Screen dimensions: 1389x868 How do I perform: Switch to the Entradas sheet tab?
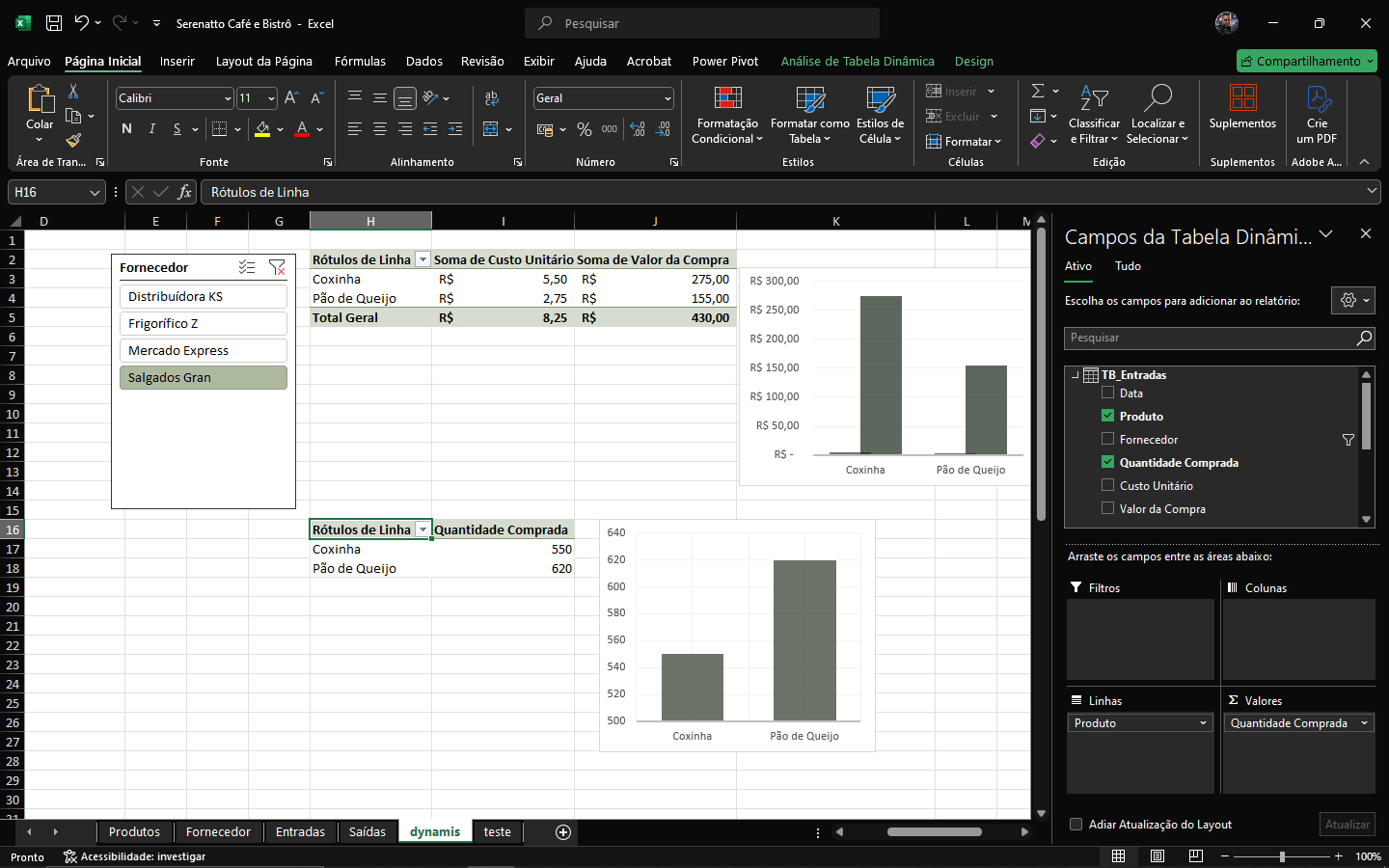300,832
